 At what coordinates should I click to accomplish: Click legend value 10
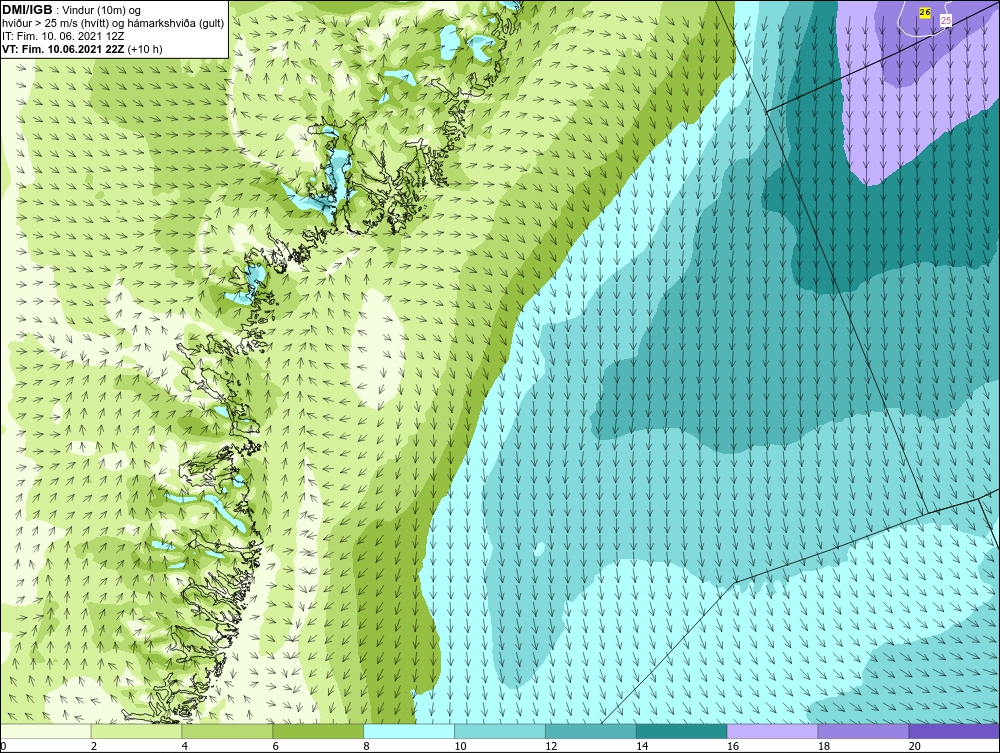click(x=460, y=746)
